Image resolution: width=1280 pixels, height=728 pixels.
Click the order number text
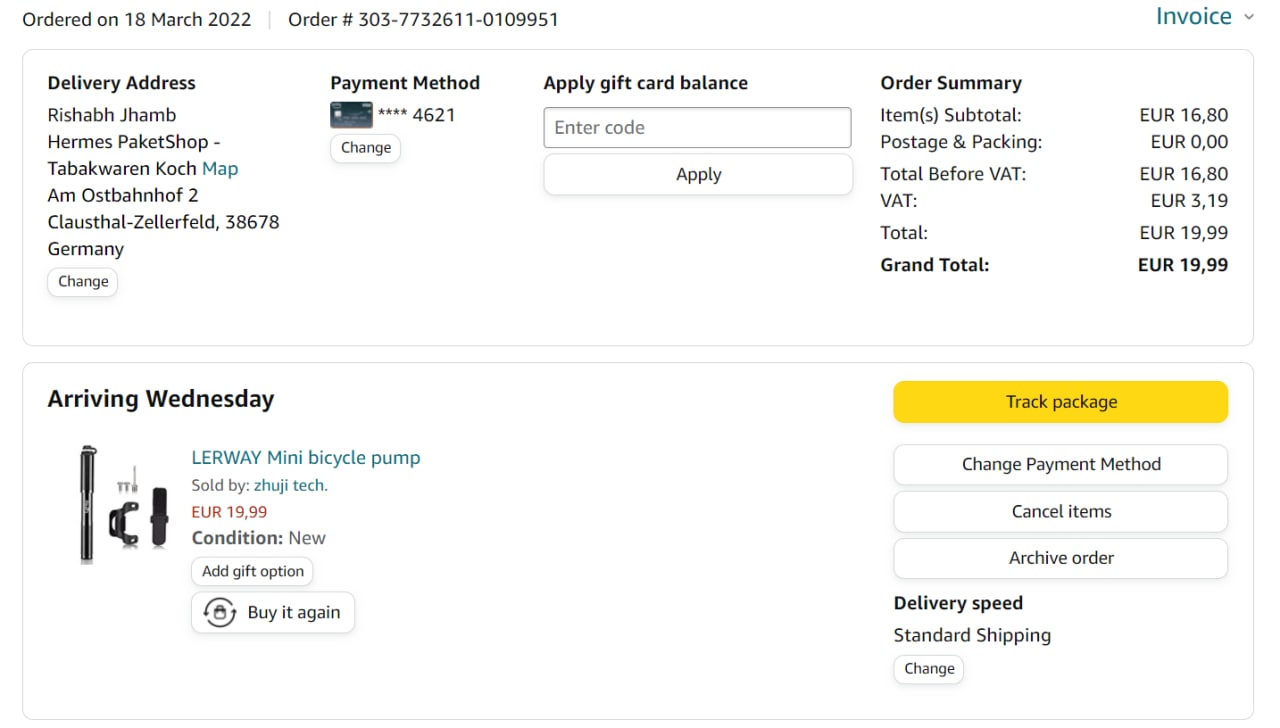423,19
